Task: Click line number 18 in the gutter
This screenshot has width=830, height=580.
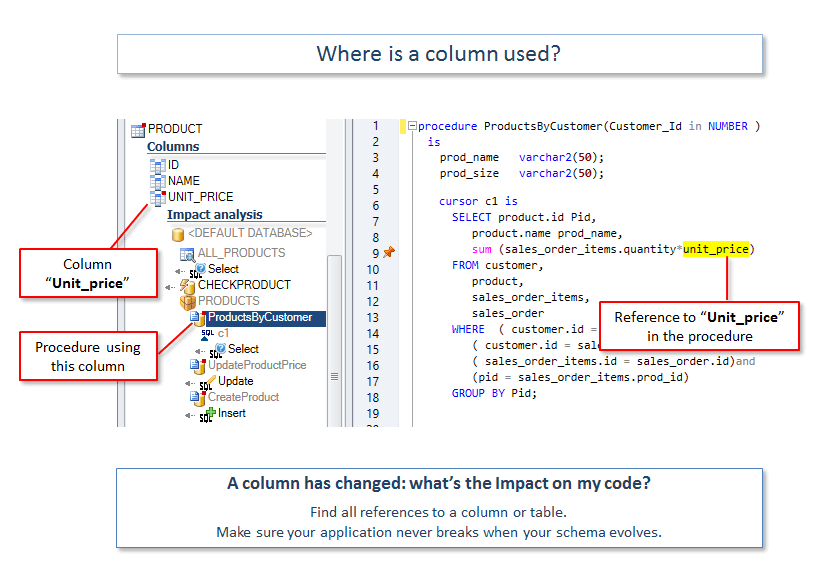Action: click(x=373, y=397)
